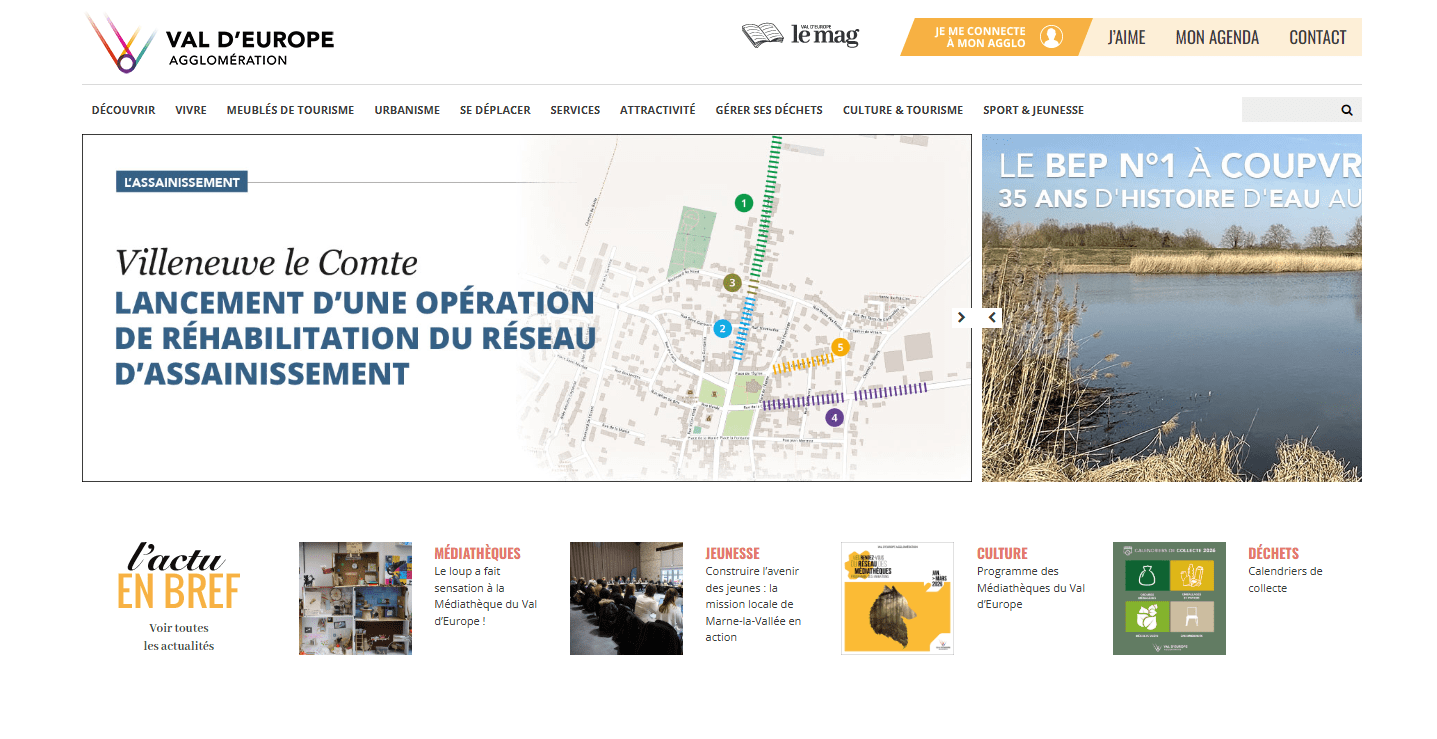Screen dimensions: 1437x739
Task: Click the Mon Agenda link
Action: [x=1216, y=37]
